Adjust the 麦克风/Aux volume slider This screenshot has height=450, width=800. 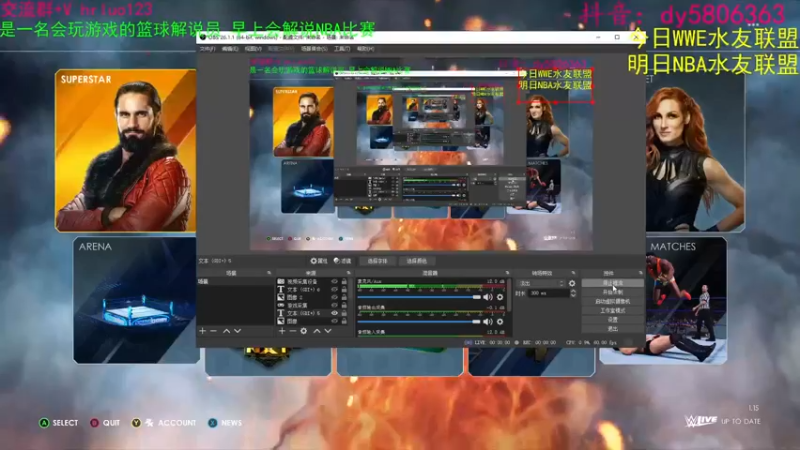pyautogui.click(x=419, y=297)
